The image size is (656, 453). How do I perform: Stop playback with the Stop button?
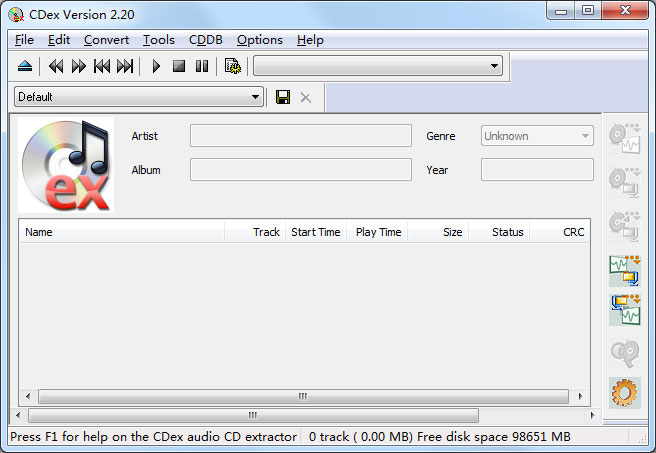tap(179, 66)
